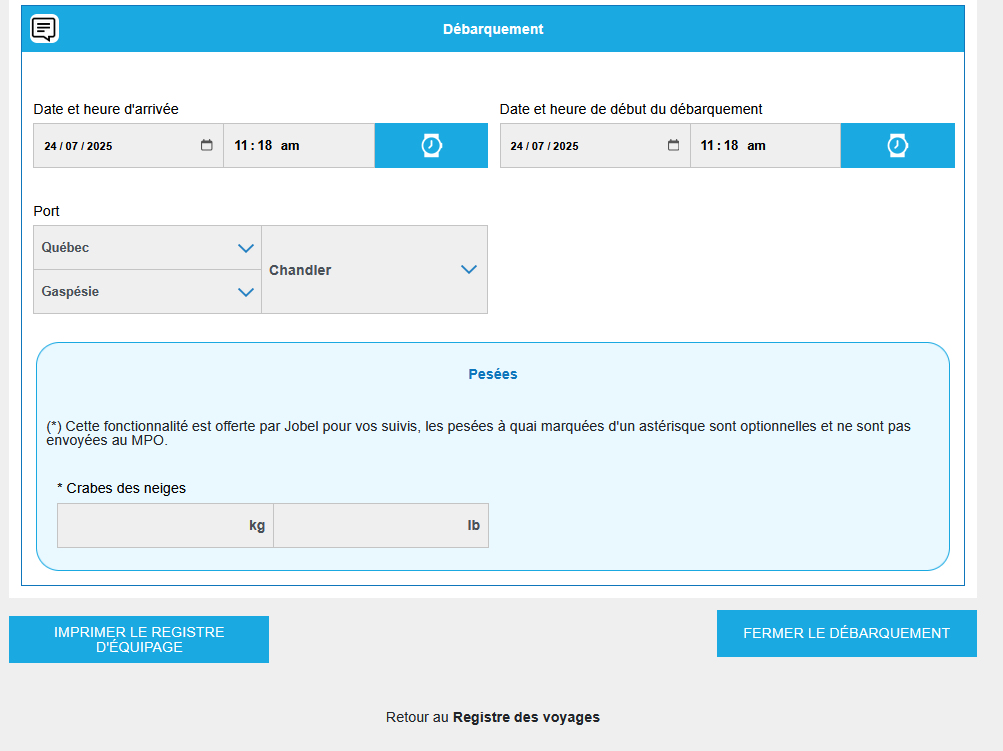Expand the Chandler port dropdown
The image size is (1003, 751).
coord(374,270)
